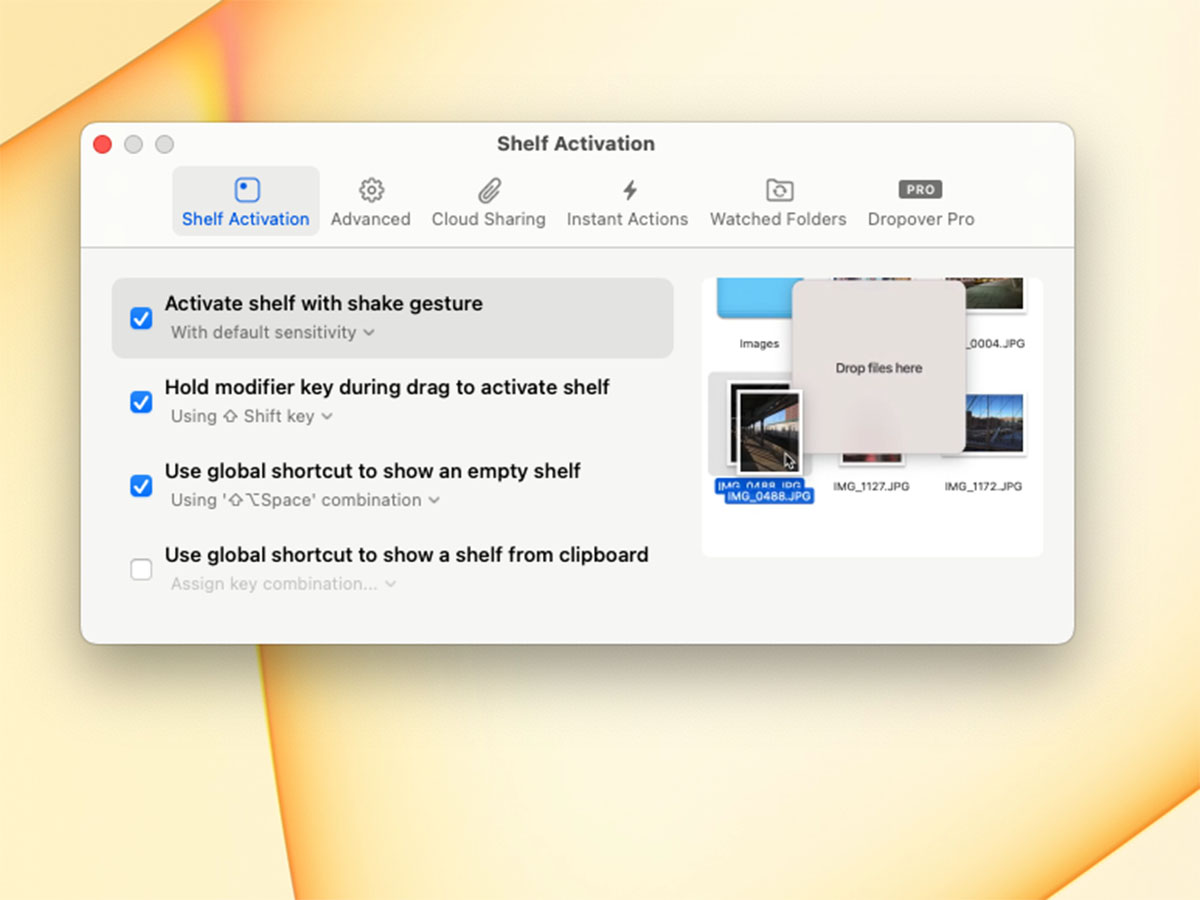The height and width of the screenshot is (900, 1200).
Task: Open the Watched Folders folder icon
Action: (779, 190)
